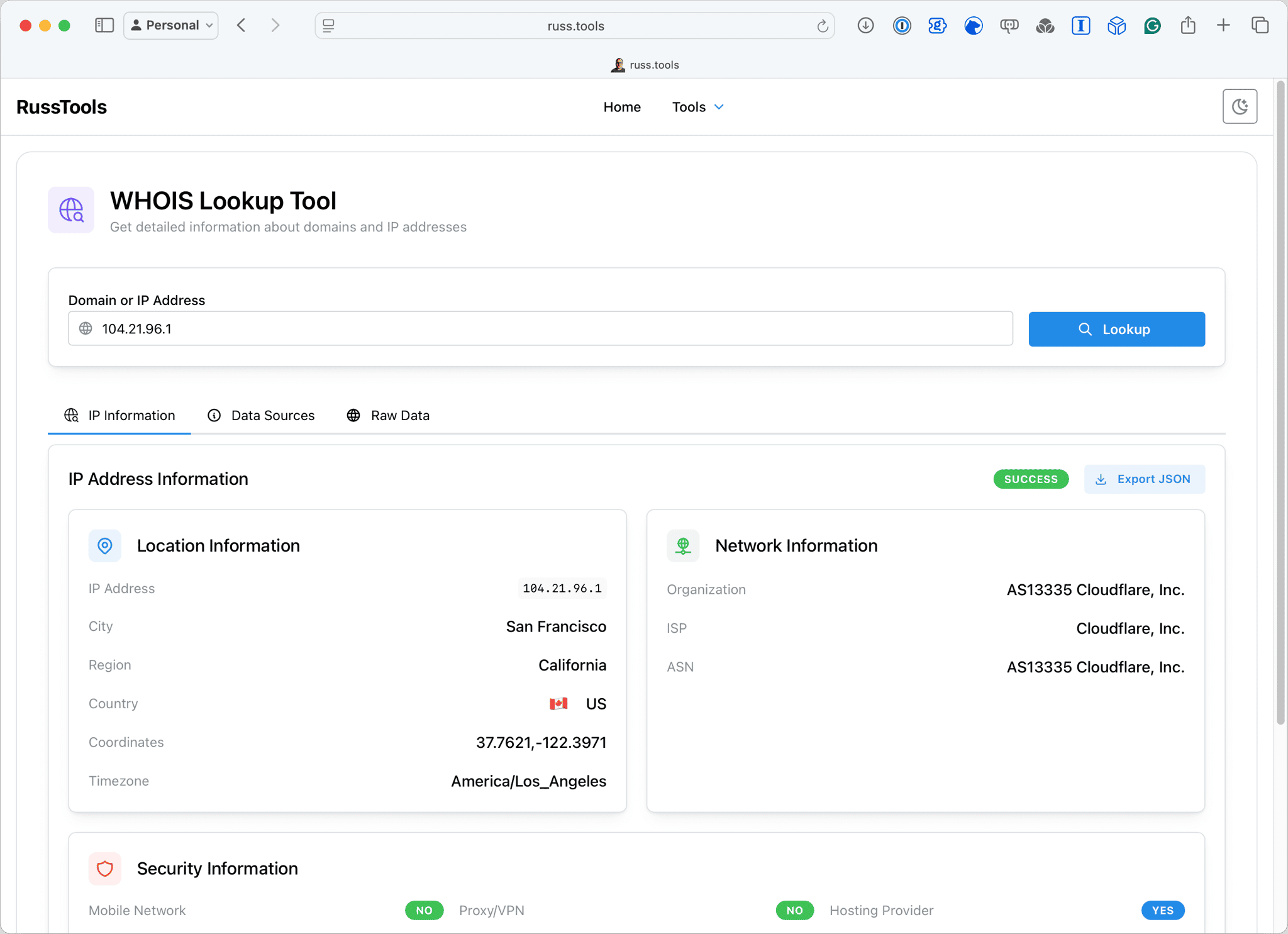Reload the page in the address bar

click(x=822, y=26)
